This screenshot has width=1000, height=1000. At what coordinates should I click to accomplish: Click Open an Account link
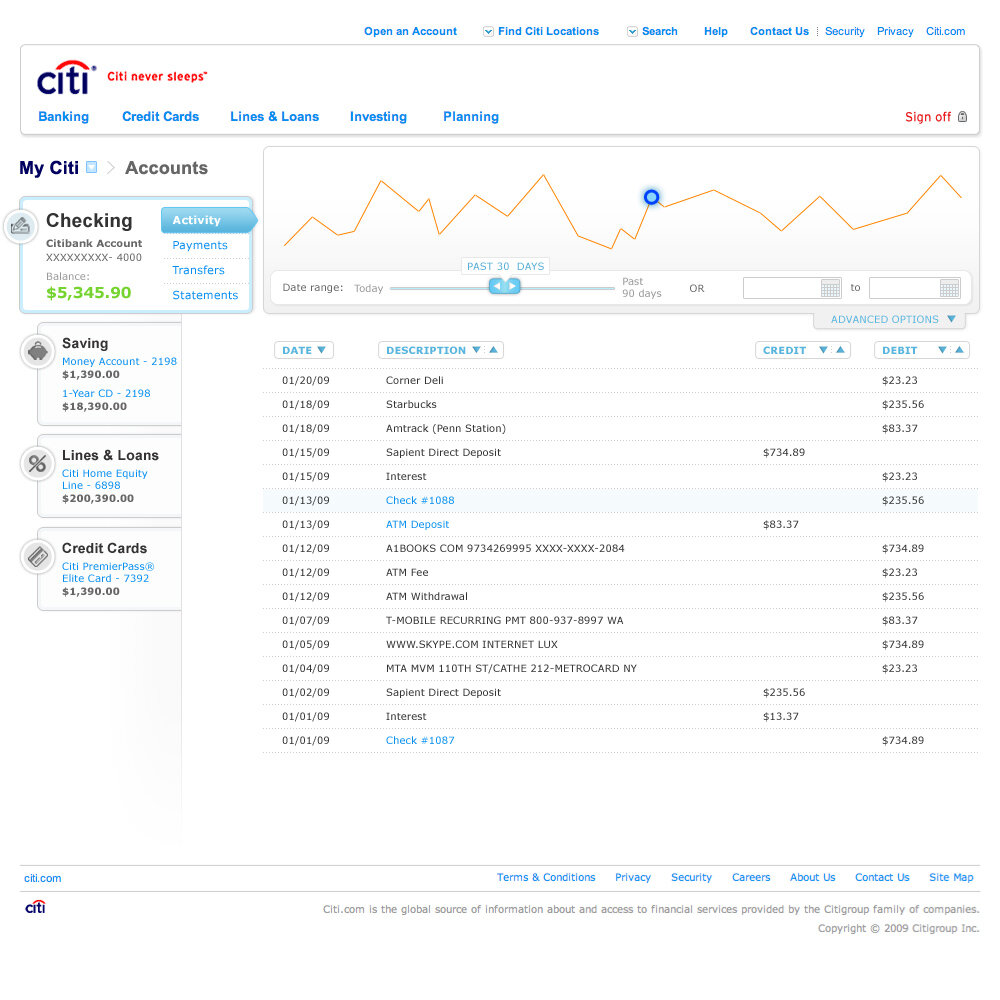410,31
